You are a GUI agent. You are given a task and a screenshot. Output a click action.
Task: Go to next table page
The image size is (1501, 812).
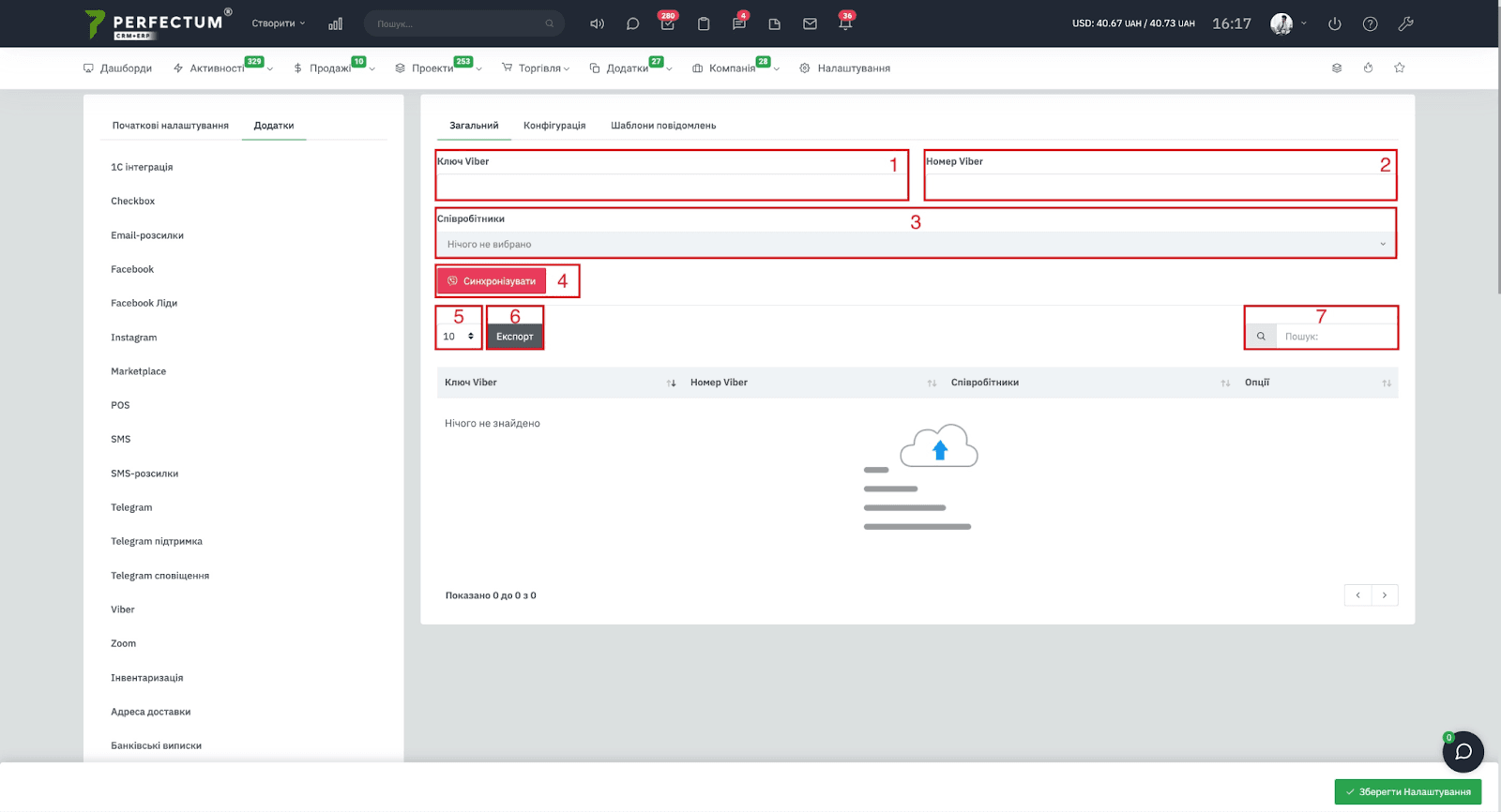click(1385, 595)
